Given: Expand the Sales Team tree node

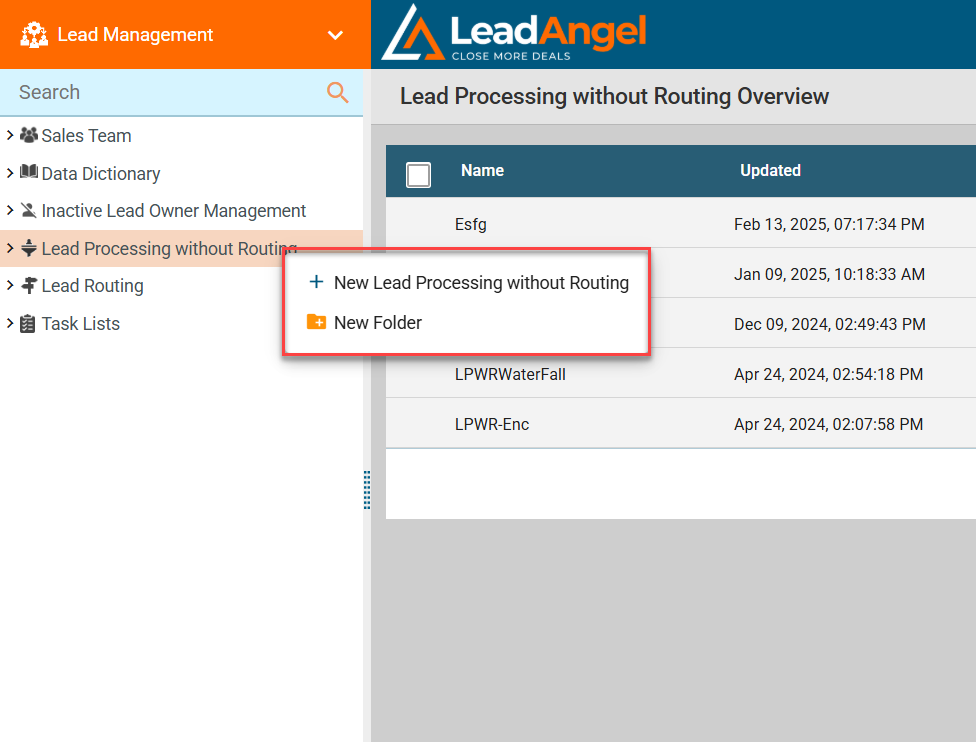Looking at the screenshot, I should coord(10,135).
